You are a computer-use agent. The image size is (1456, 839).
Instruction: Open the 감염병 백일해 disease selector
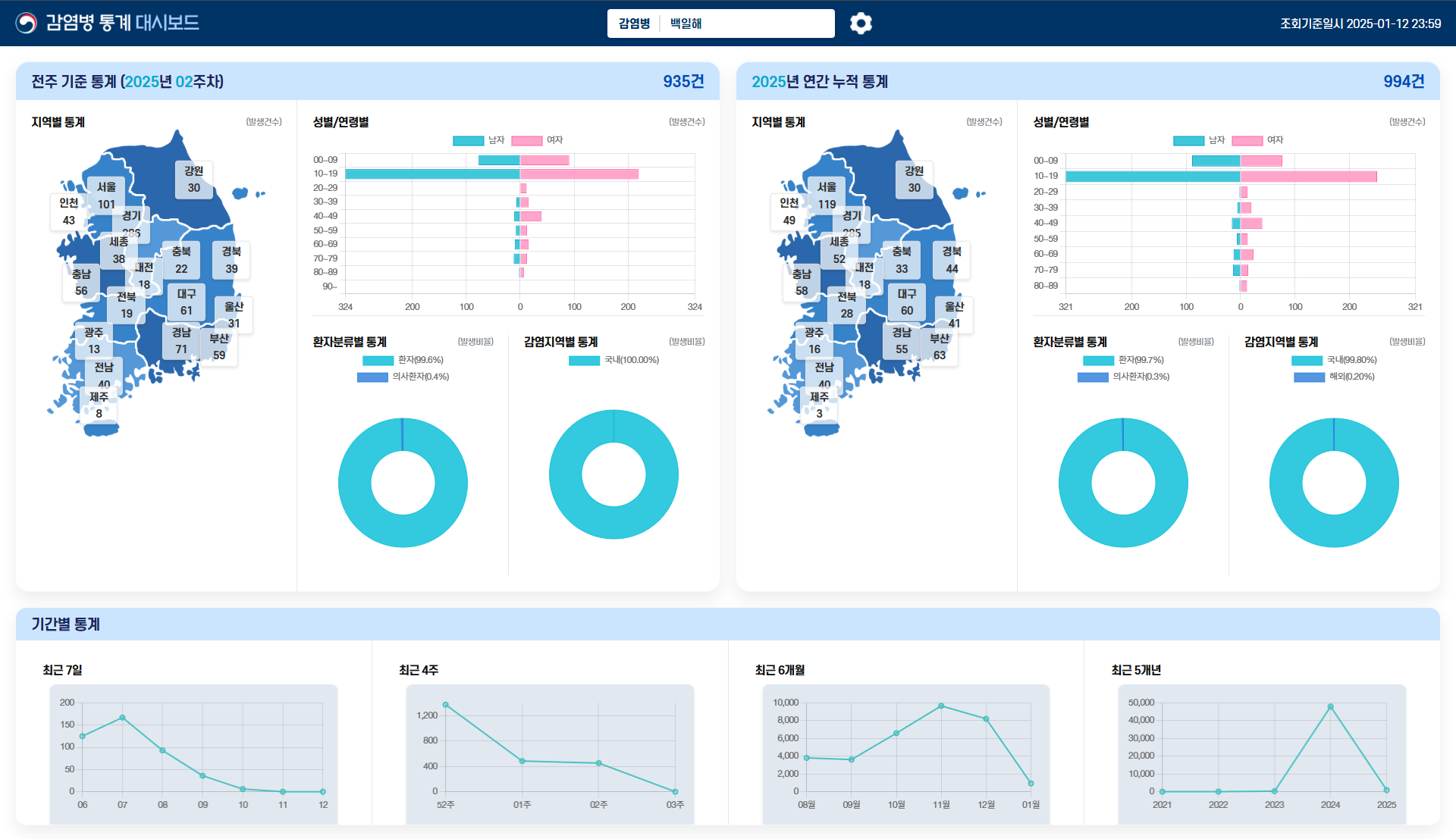point(720,23)
